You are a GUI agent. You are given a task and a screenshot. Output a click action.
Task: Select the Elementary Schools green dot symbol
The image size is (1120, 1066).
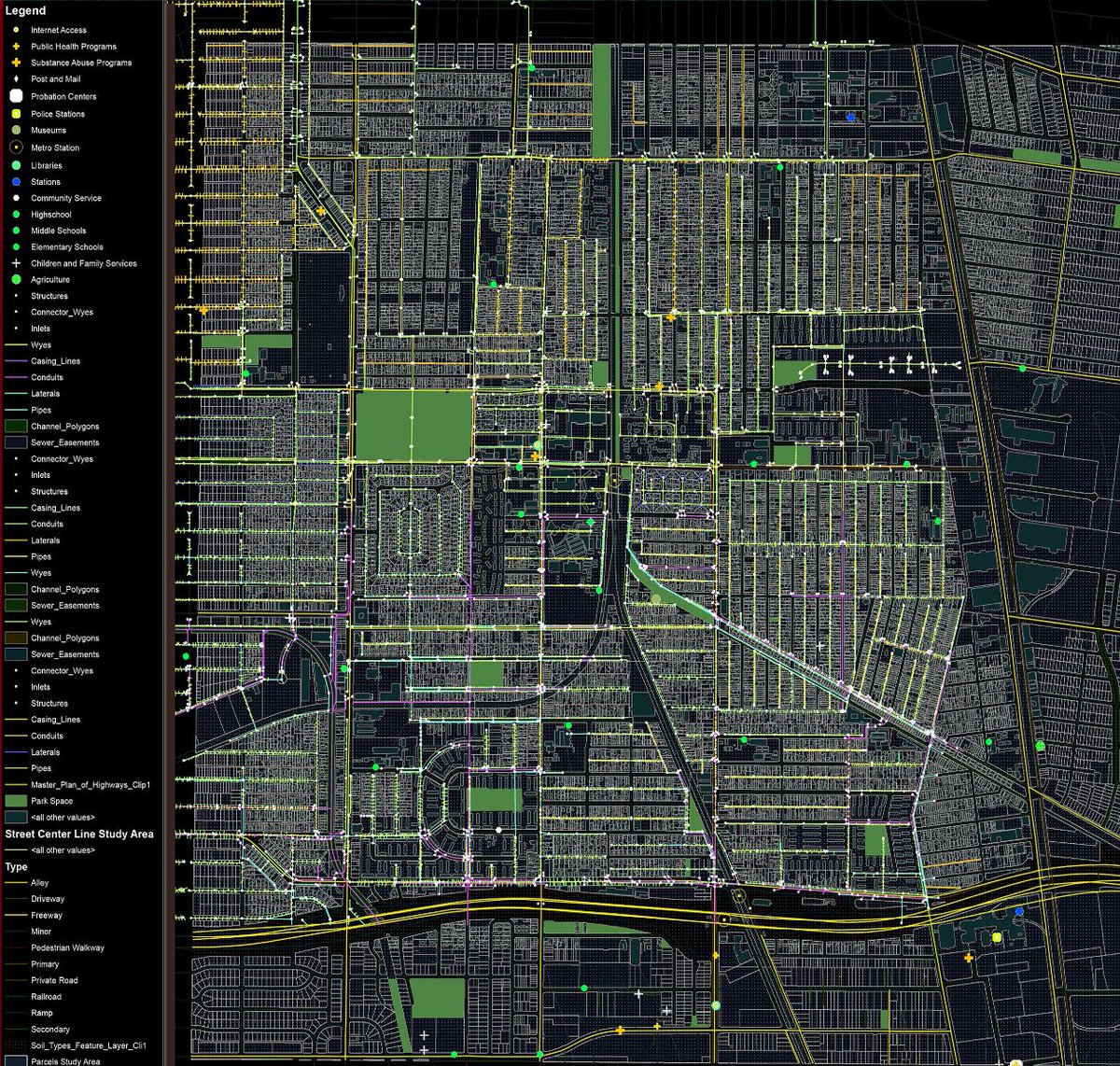pos(16,247)
